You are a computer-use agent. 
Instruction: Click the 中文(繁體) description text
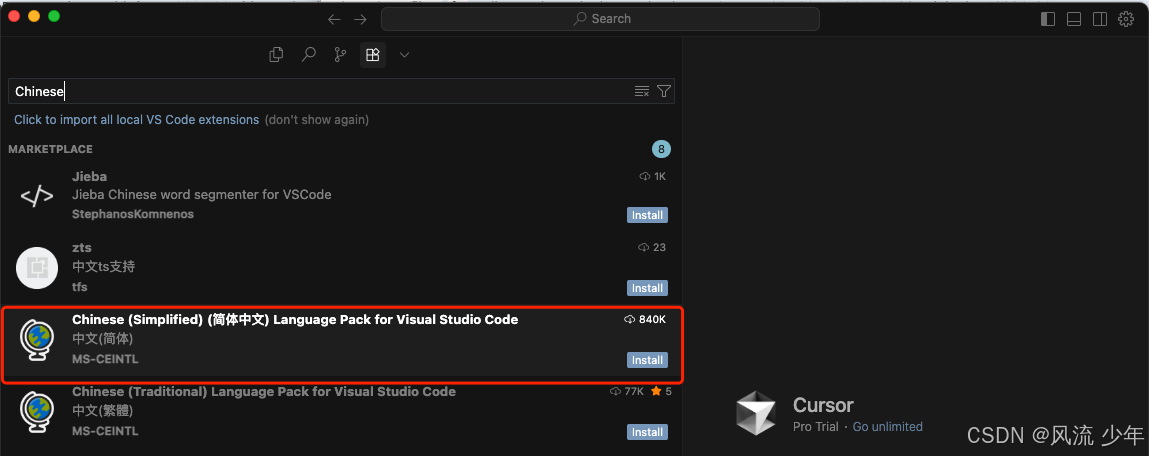click(102, 411)
